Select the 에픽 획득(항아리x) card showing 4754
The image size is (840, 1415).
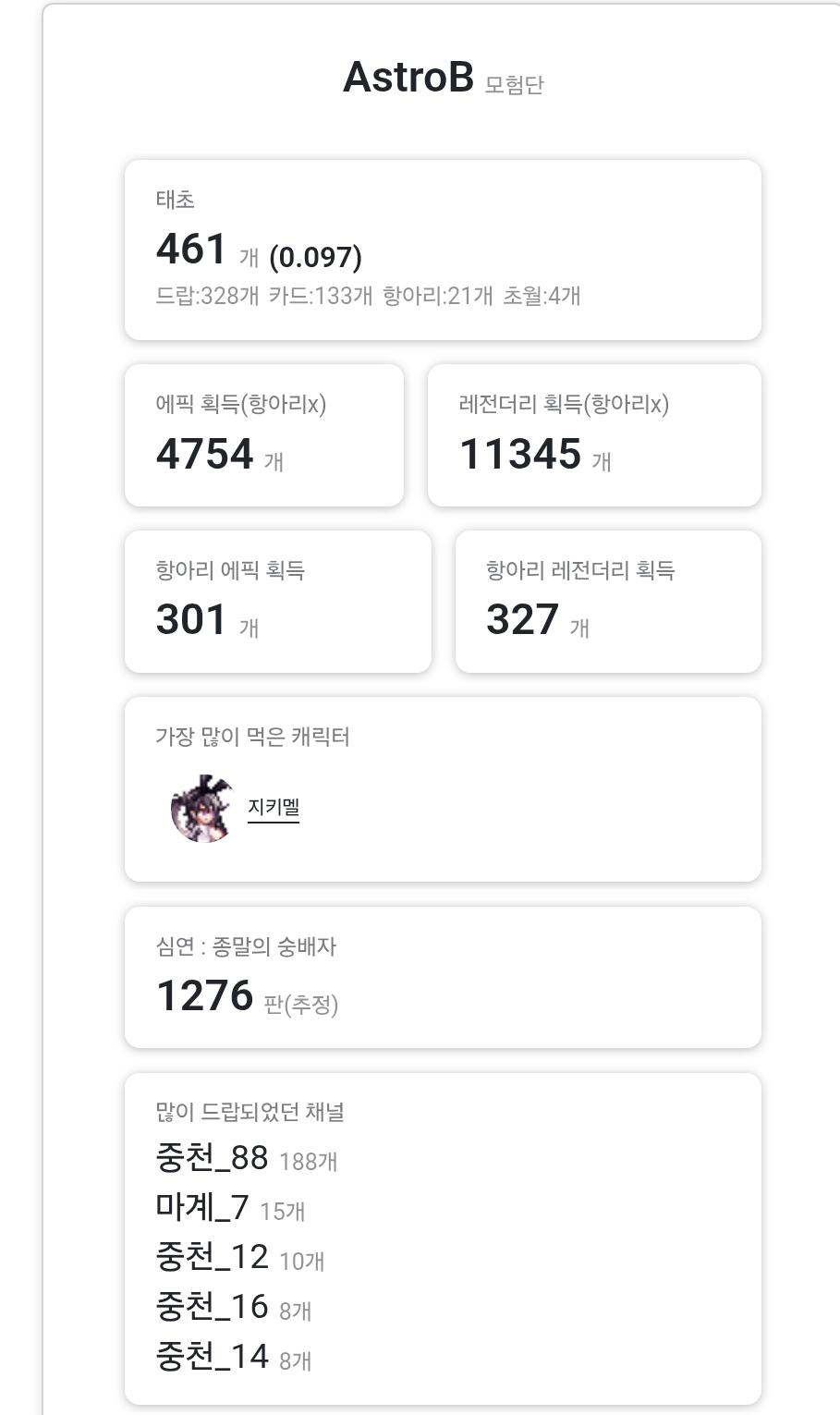coord(264,435)
